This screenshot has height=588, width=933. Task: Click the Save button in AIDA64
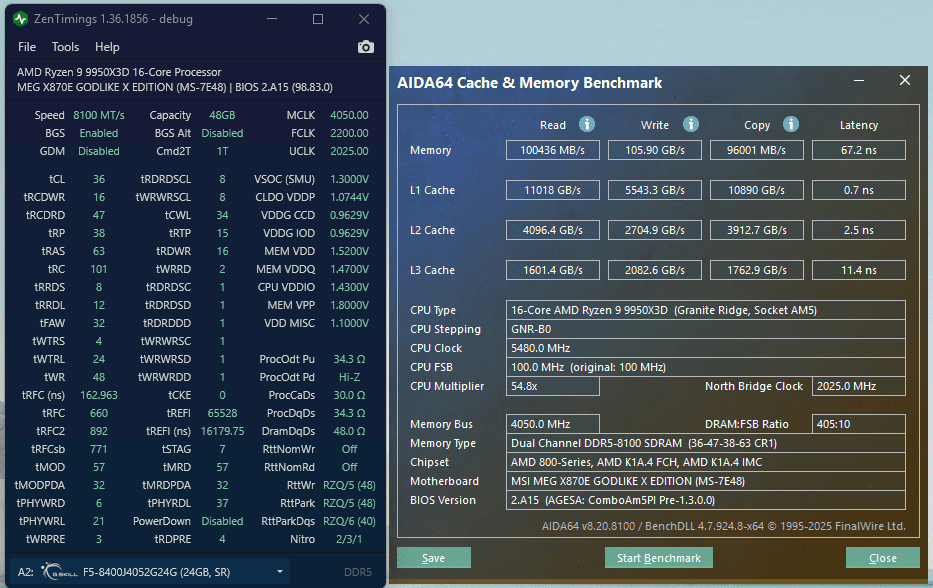pos(434,558)
